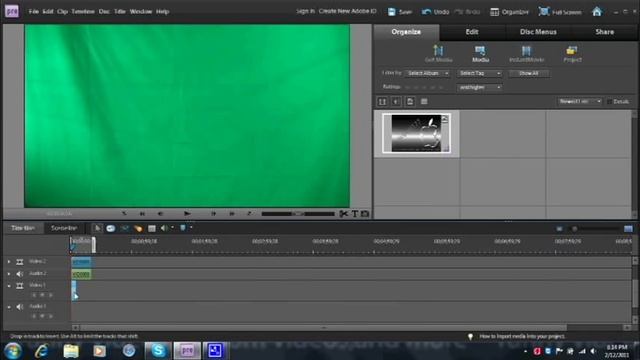Click the 'How to import media' tip link
The image size is (640, 360).
coord(522,336)
